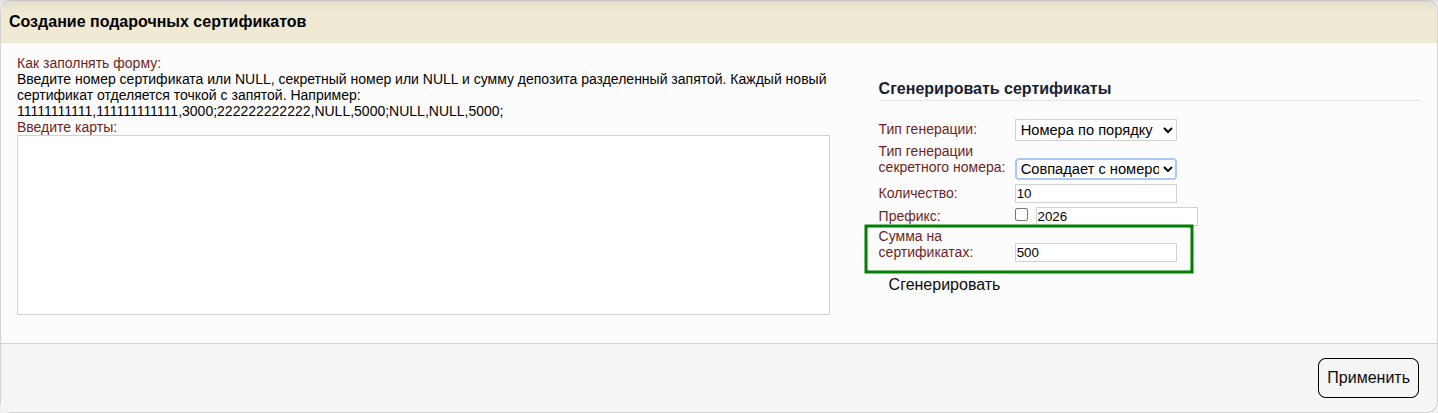Enable the 'Префикс' checkbox
Image resolution: width=1438 pixels, height=413 pixels.
pos(1021,215)
